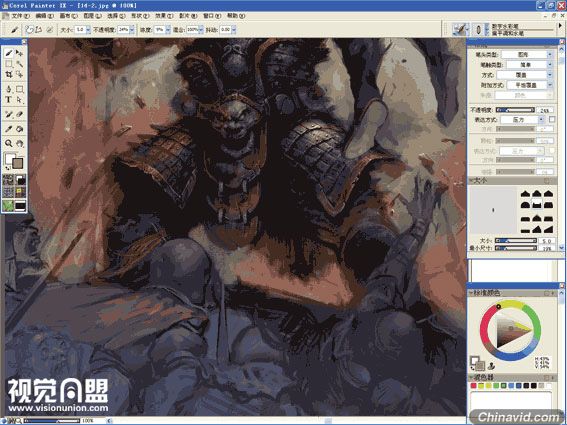Open the paper selector in the toolbox
567x425 pixels.
coord(9,179)
